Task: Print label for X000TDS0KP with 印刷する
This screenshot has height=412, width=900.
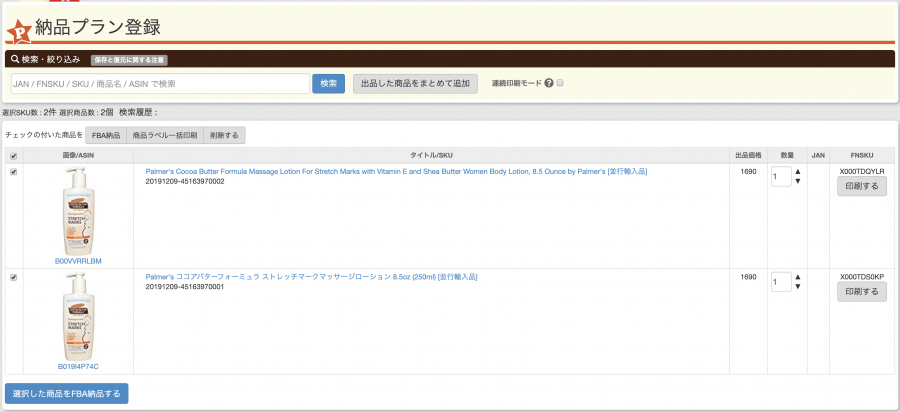Action: [862, 291]
